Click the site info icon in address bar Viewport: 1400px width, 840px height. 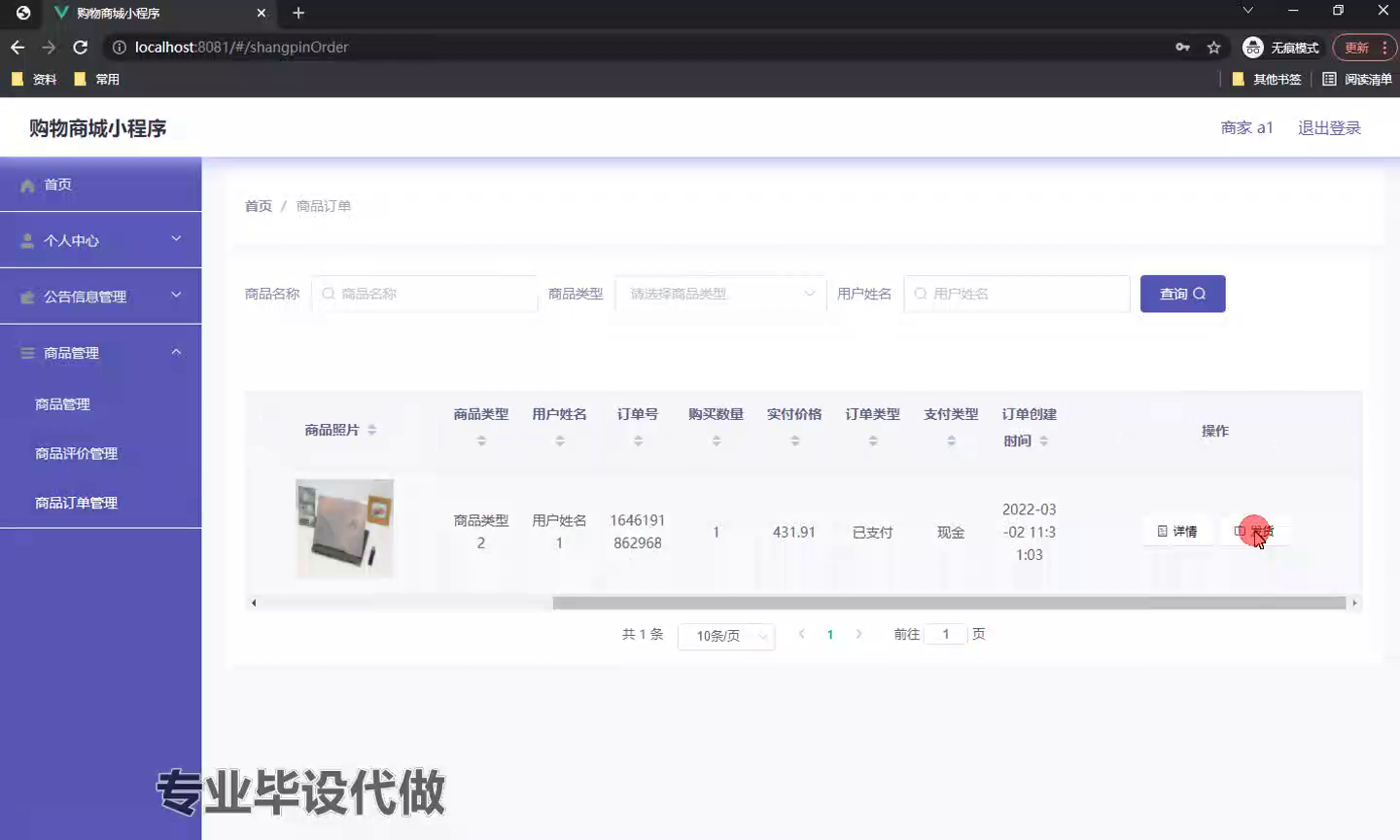119,47
